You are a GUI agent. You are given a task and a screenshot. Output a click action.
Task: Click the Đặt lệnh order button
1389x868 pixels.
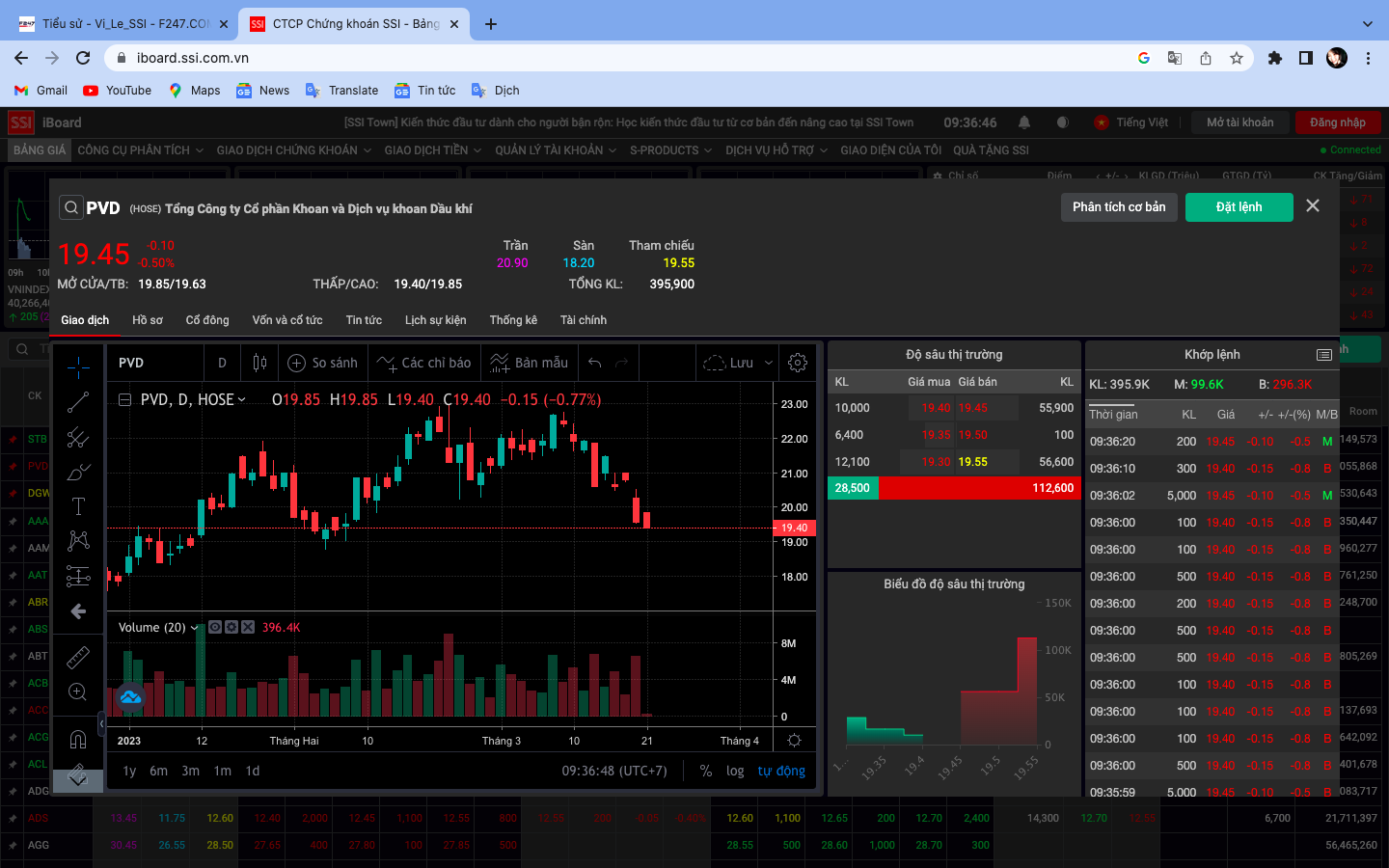point(1239,207)
